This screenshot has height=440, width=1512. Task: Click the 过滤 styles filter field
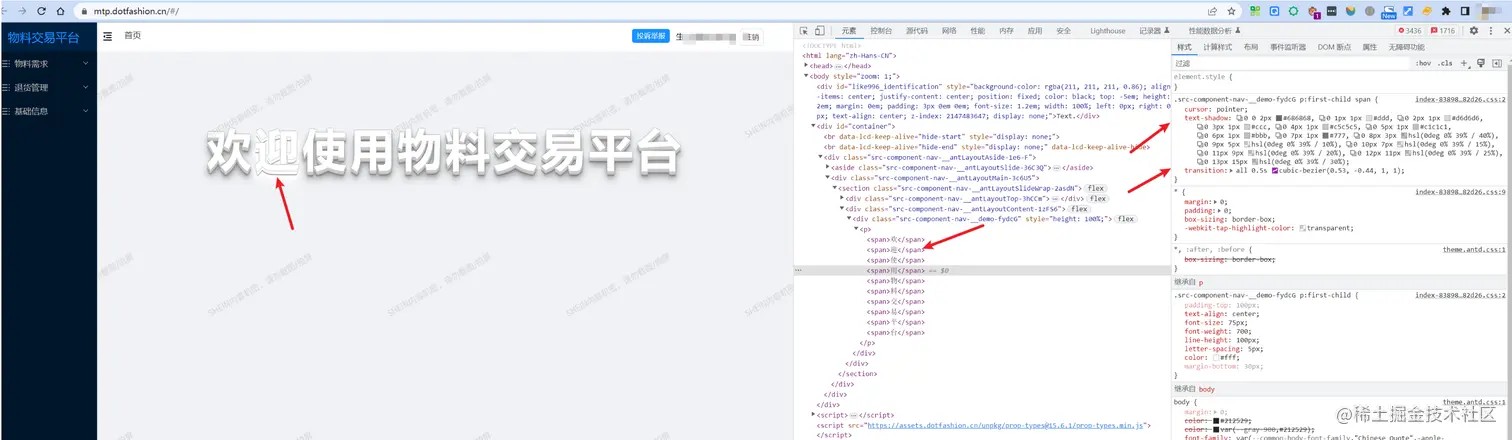pos(1290,63)
